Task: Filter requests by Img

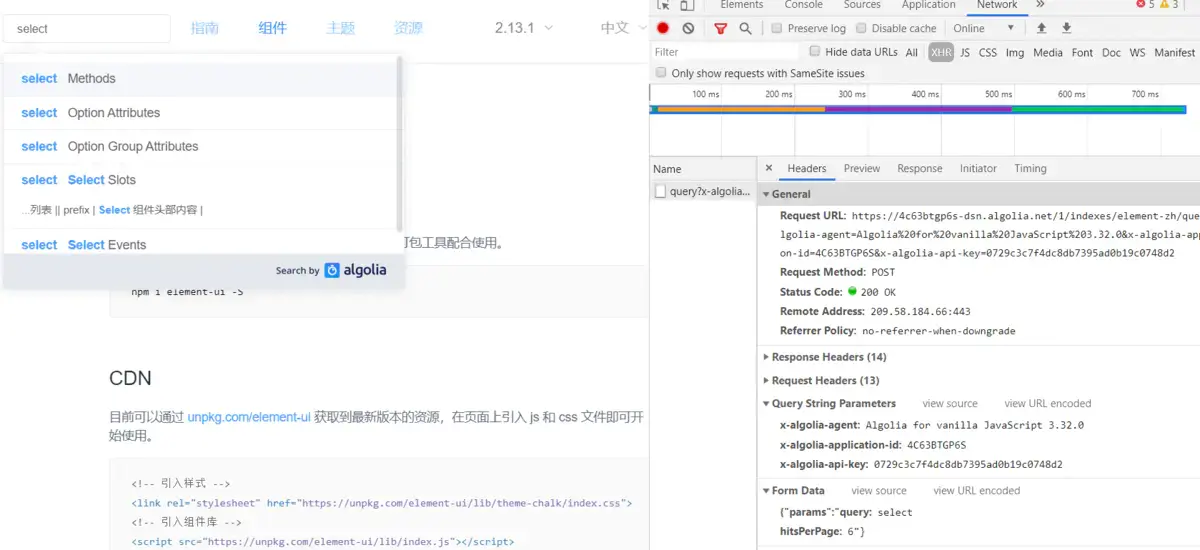Action: pos(1015,52)
